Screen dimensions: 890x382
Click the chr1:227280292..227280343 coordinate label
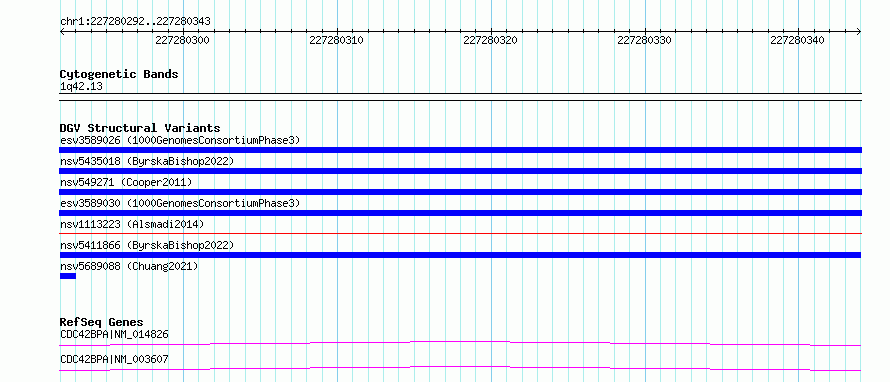click(135, 21)
